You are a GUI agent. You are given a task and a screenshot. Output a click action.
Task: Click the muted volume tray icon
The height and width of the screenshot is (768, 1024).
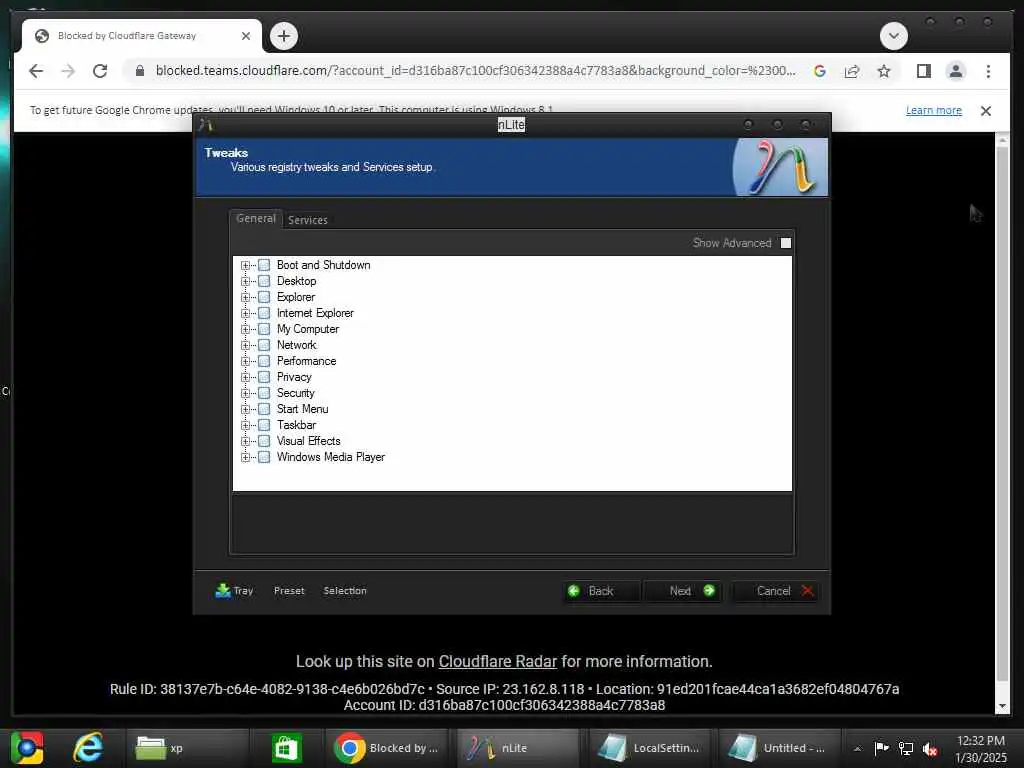(930, 748)
